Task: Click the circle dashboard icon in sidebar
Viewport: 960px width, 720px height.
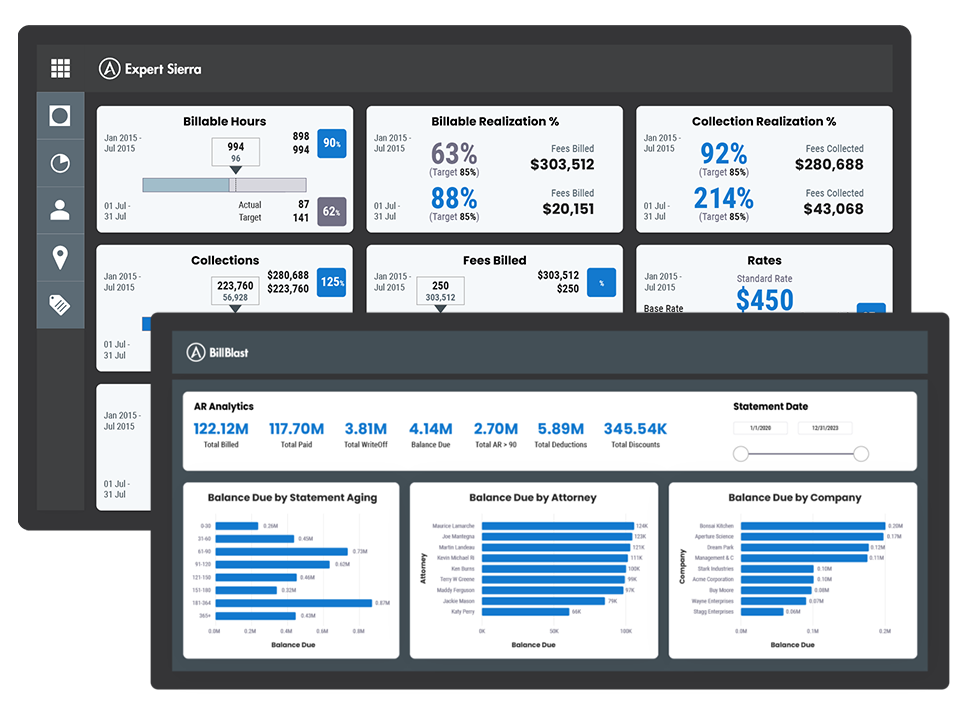Action: 60,116
